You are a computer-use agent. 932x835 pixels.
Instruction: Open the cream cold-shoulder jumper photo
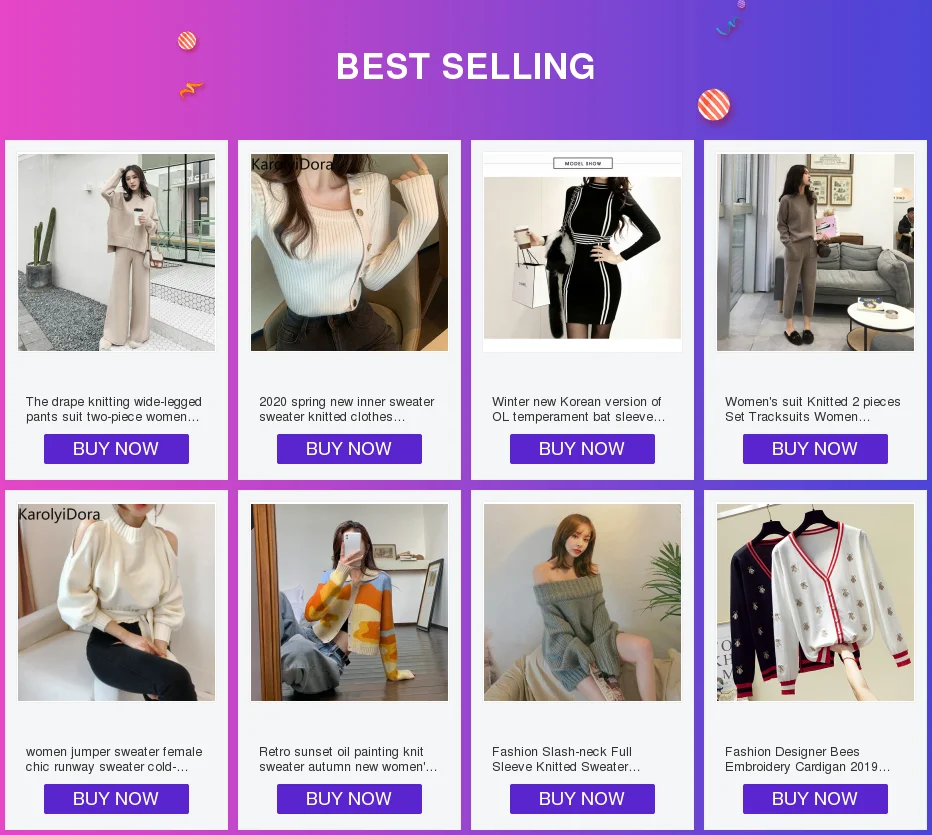tap(116, 602)
